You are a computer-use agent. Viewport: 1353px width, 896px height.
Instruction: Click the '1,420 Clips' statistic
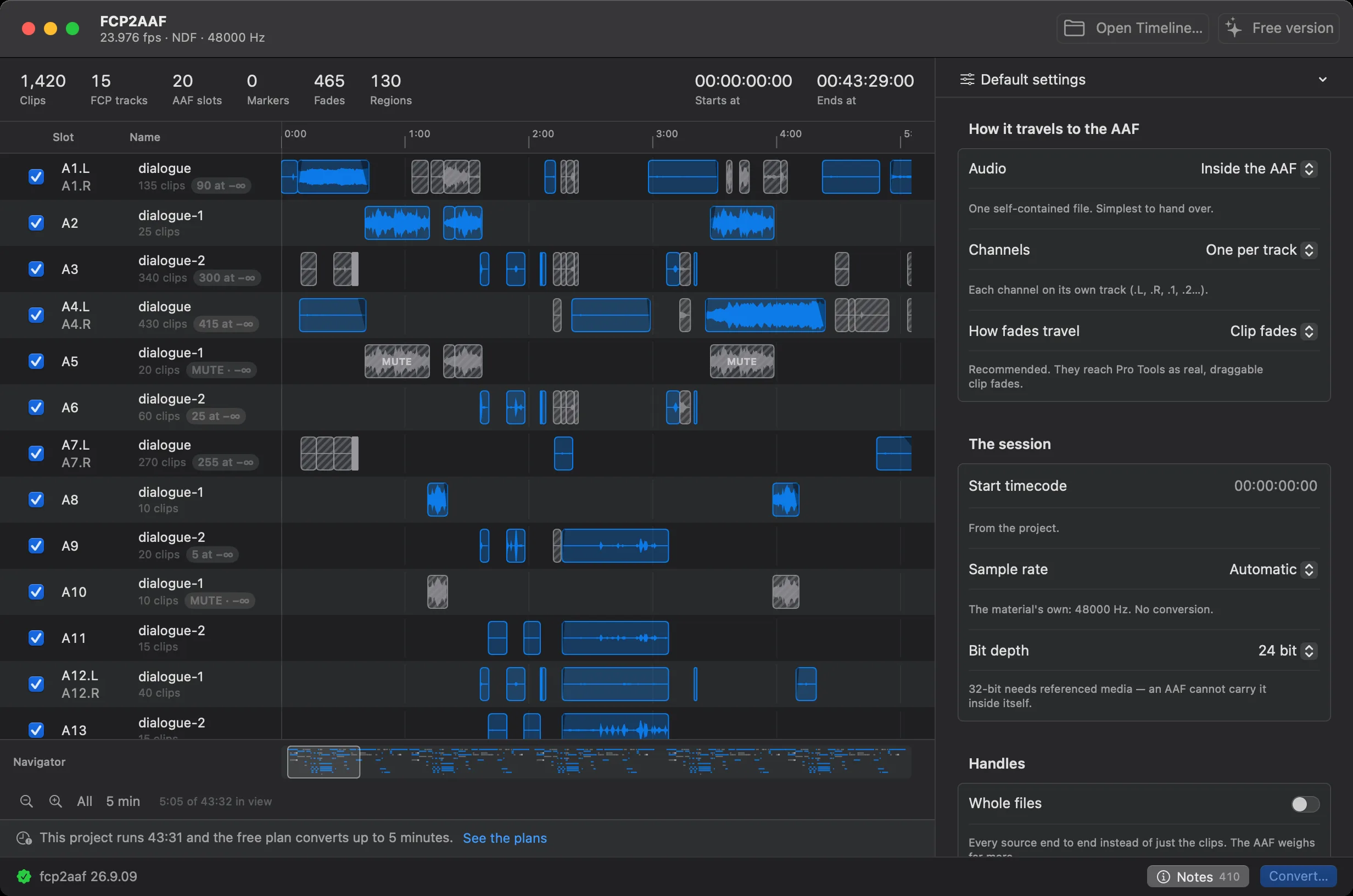click(43, 89)
